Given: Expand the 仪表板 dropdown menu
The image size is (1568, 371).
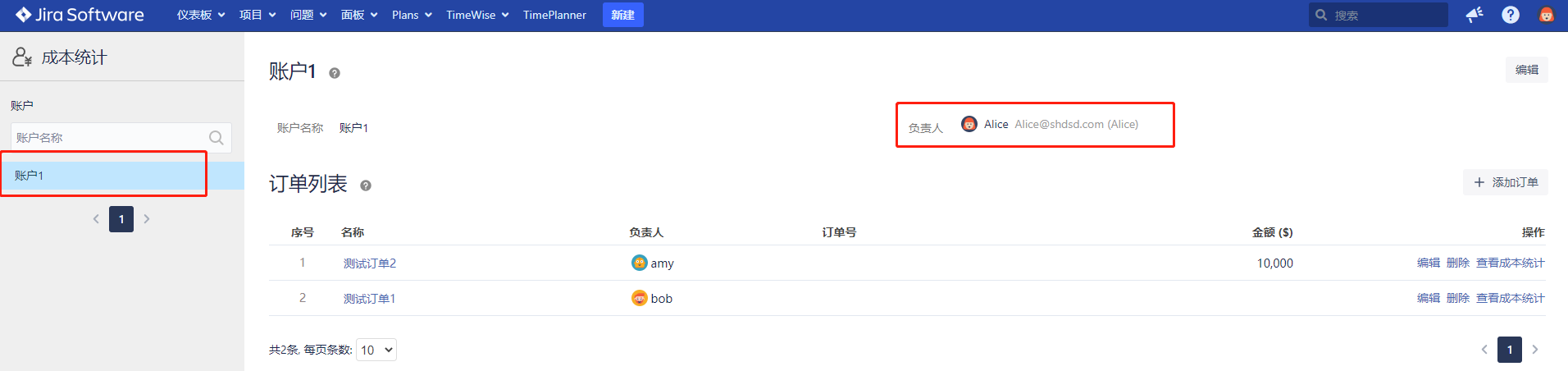Looking at the screenshot, I should 201,15.
